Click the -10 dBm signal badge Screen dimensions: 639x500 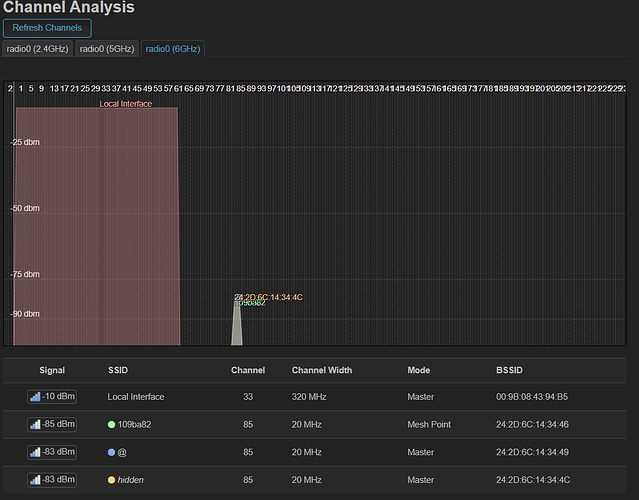tap(52, 396)
